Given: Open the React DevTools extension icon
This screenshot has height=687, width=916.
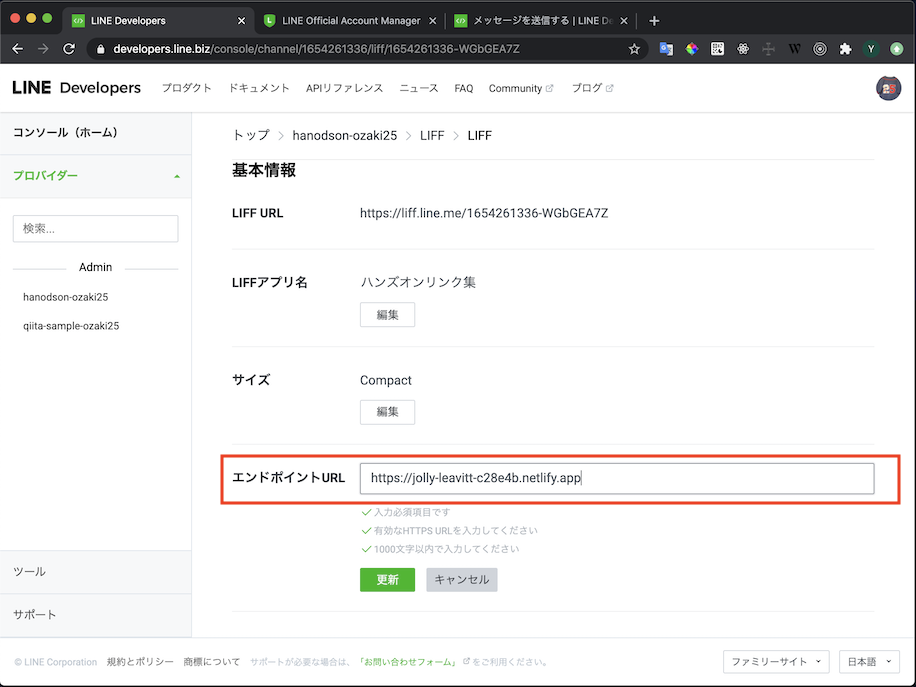Looking at the screenshot, I should 743,49.
